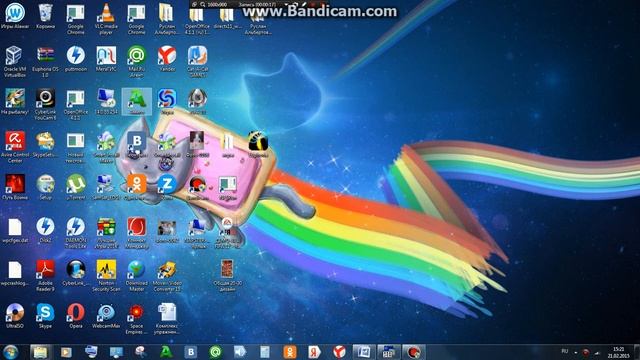
Task: Open the Корзина recycle bin desktop icon
Action: tap(45, 16)
